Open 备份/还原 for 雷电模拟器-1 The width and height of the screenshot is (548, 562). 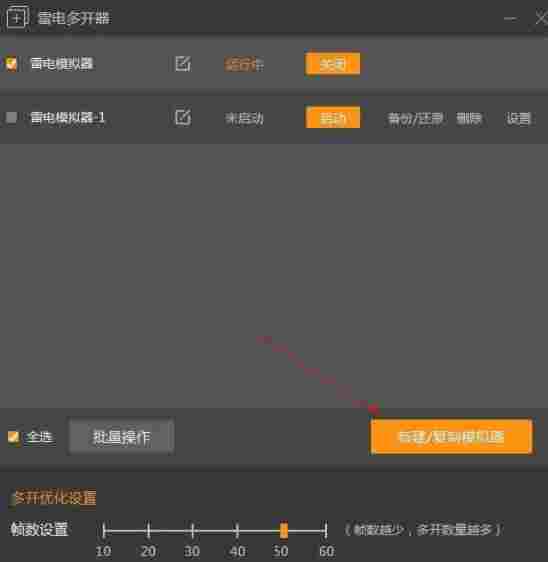click(x=415, y=118)
